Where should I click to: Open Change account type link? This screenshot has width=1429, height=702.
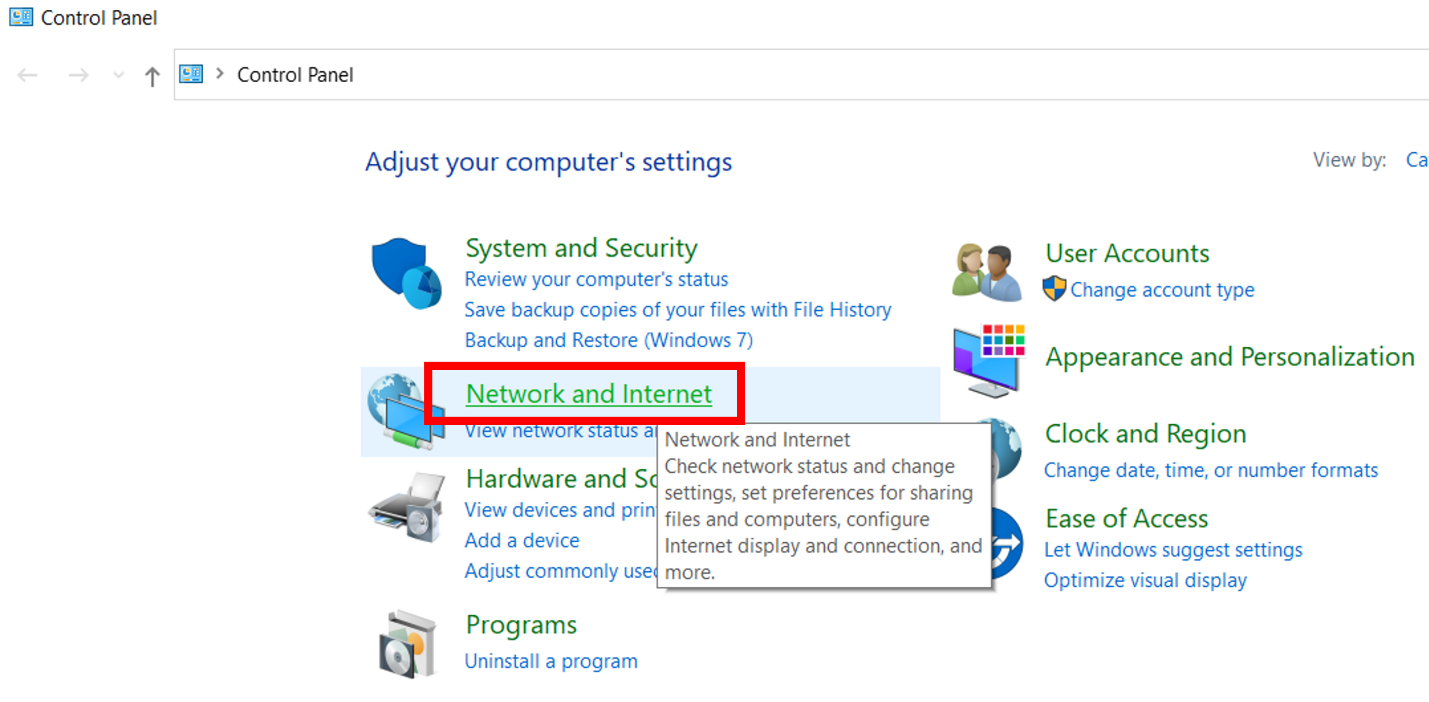point(1161,290)
